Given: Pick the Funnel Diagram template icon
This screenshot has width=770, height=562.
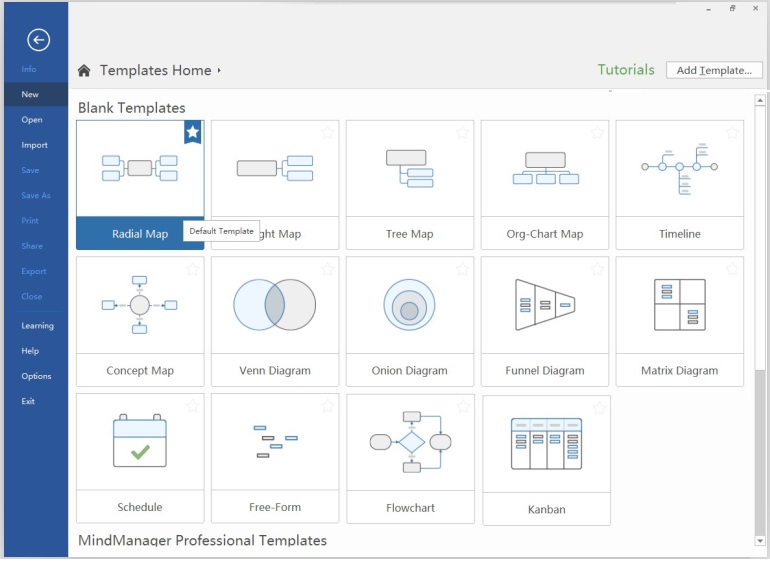Looking at the screenshot, I should [544, 305].
